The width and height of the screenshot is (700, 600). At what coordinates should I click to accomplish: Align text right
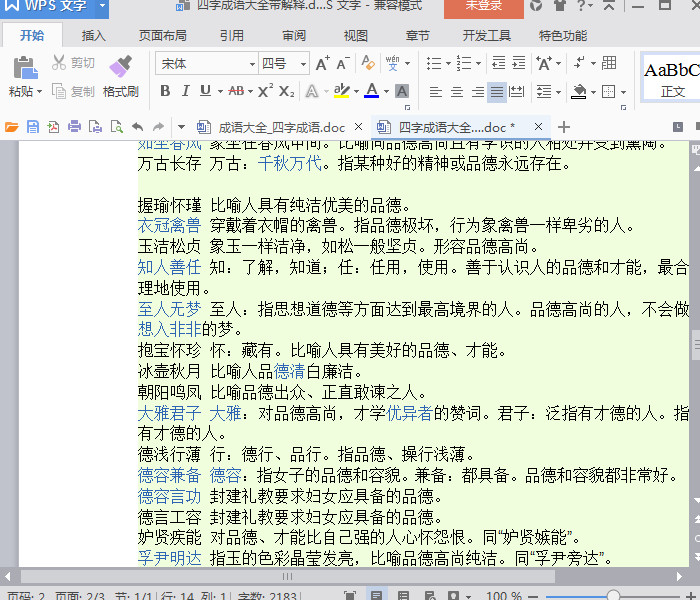tap(477, 92)
